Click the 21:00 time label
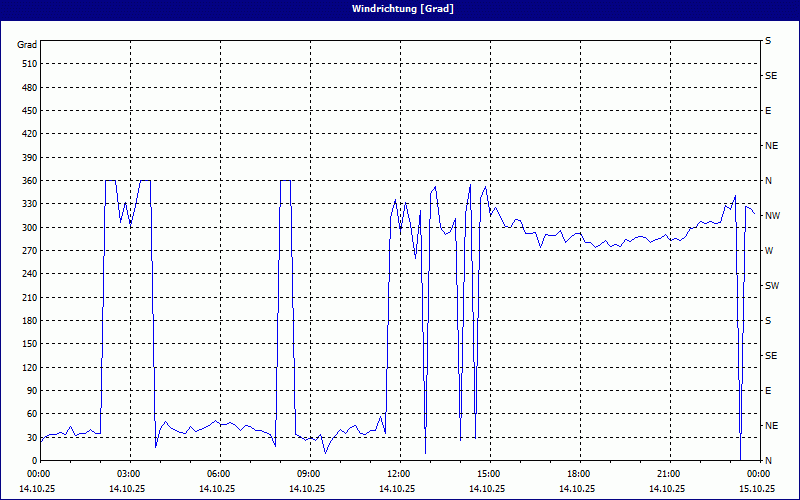Image resolution: width=800 pixels, height=500 pixels. click(x=669, y=474)
